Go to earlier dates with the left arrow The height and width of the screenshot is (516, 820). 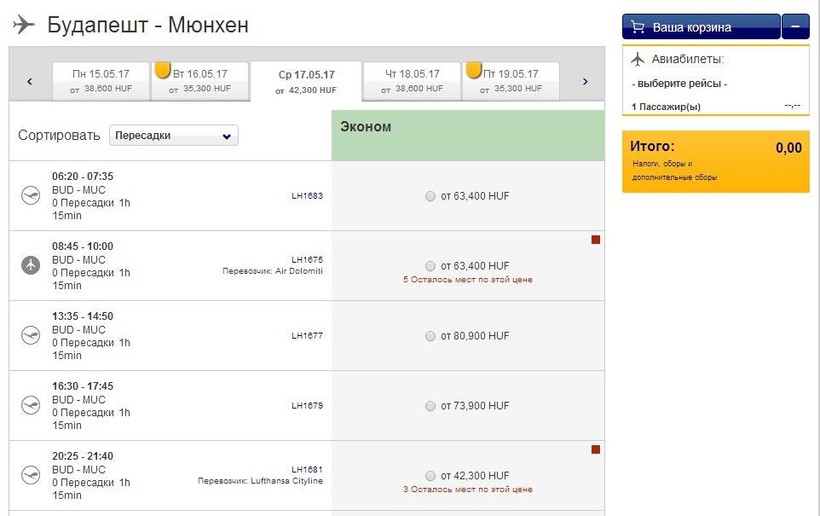pyautogui.click(x=29, y=82)
